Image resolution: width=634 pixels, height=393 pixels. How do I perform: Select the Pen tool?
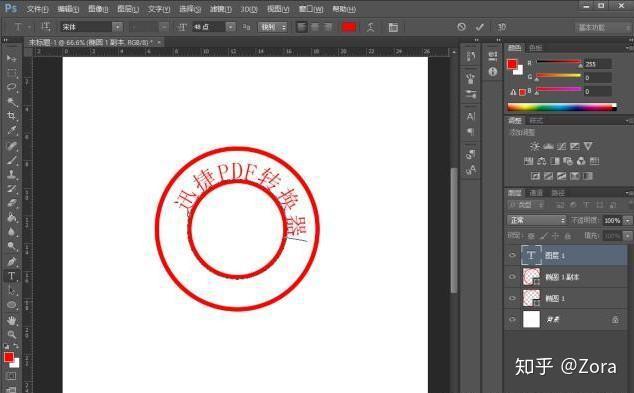(11, 262)
